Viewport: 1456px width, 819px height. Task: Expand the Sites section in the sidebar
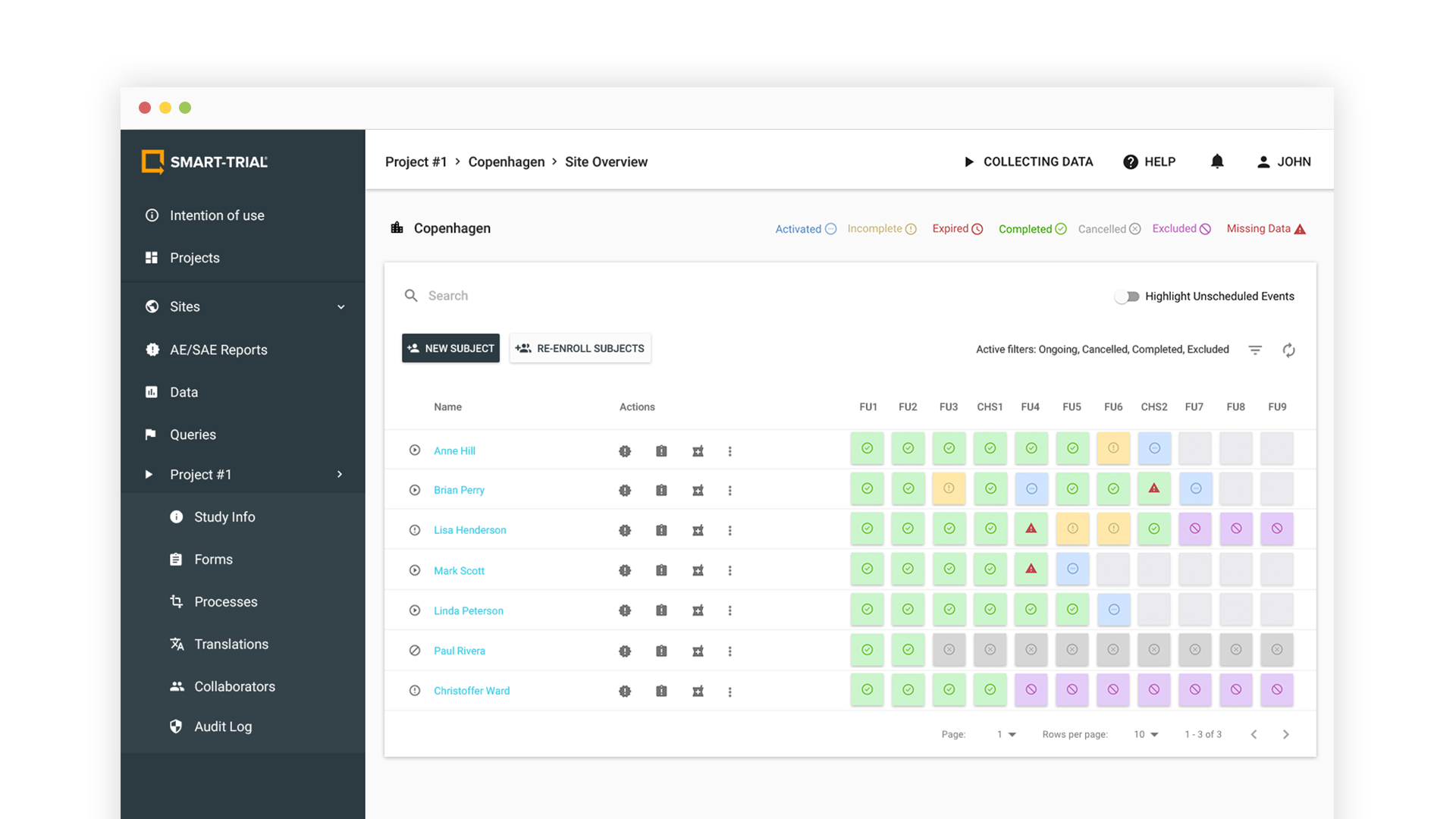340,306
